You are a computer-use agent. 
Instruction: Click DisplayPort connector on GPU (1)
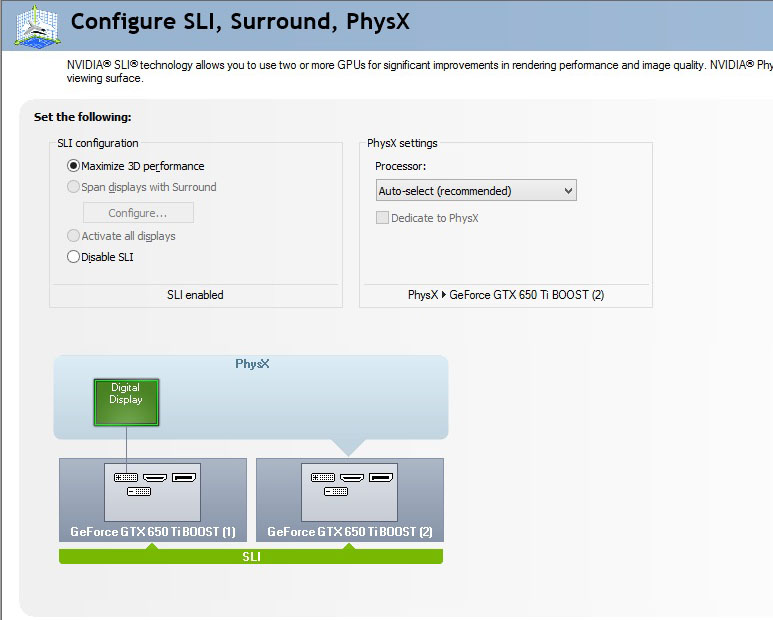[184, 478]
